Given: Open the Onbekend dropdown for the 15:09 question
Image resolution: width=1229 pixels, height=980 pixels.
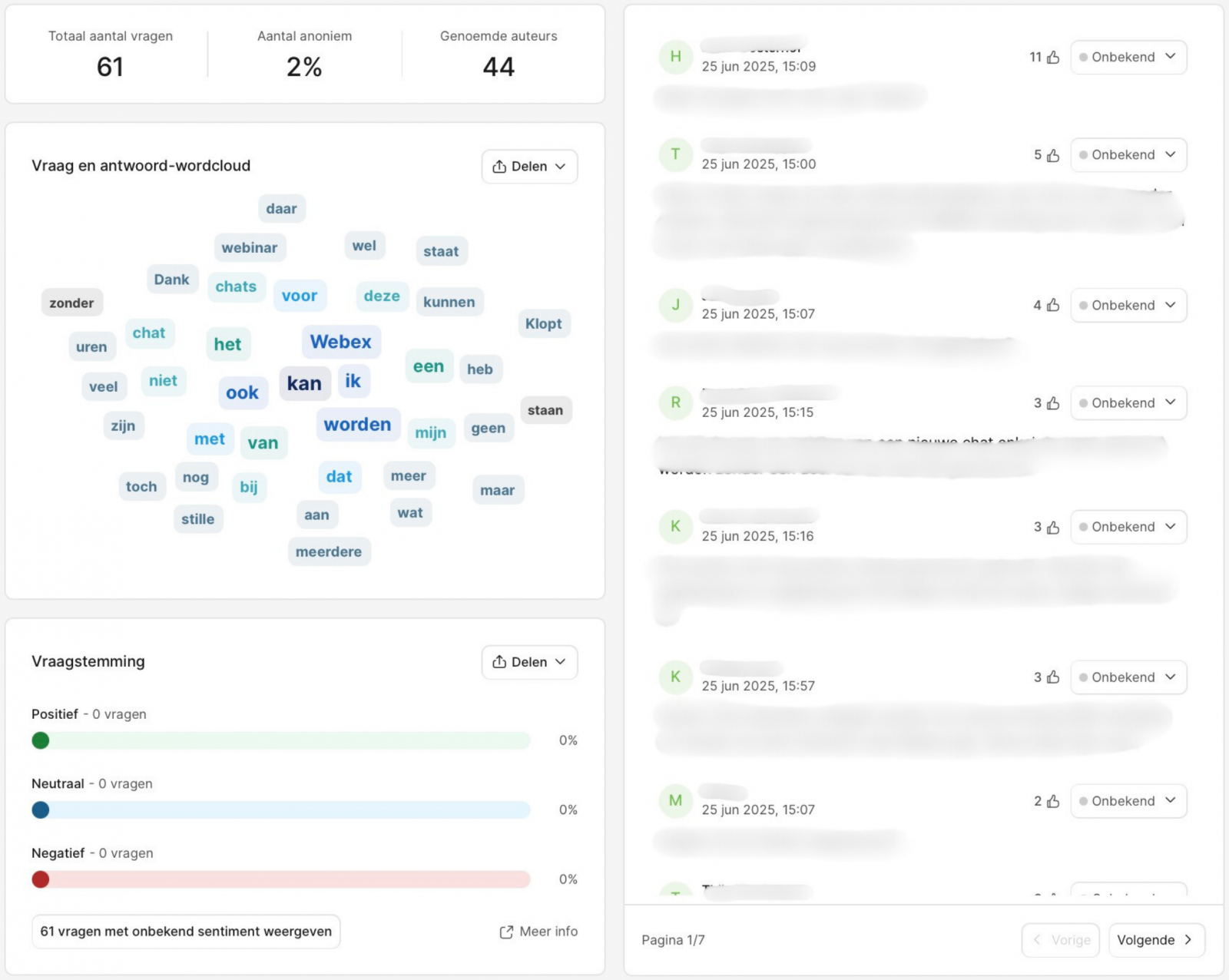Looking at the screenshot, I should pos(1128,58).
